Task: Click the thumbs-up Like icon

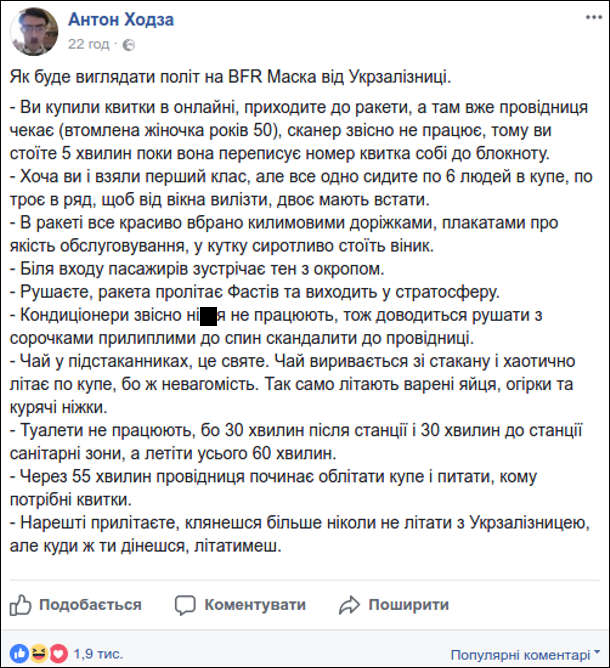Action: pyautogui.click(x=20, y=605)
